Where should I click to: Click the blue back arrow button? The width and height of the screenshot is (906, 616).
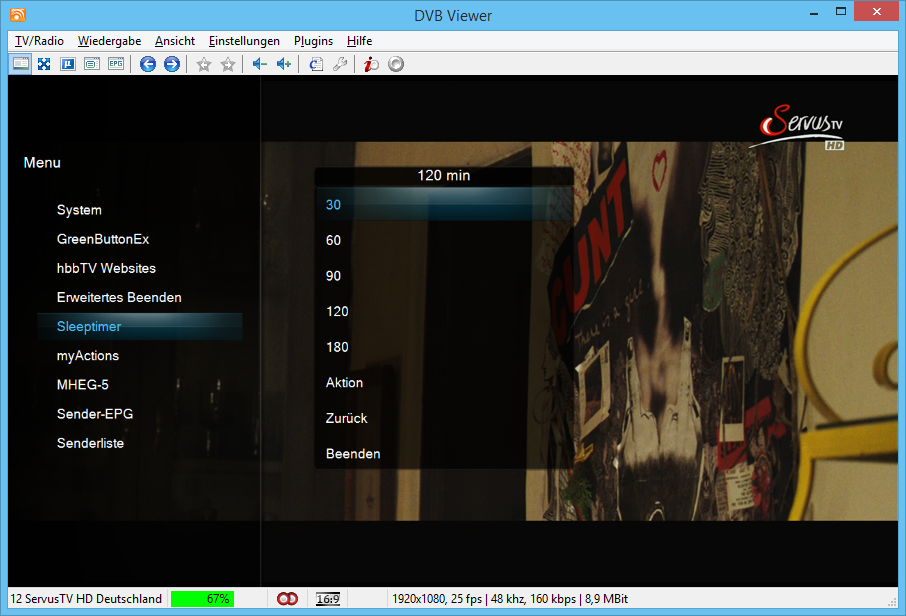pyautogui.click(x=148, y=64)
